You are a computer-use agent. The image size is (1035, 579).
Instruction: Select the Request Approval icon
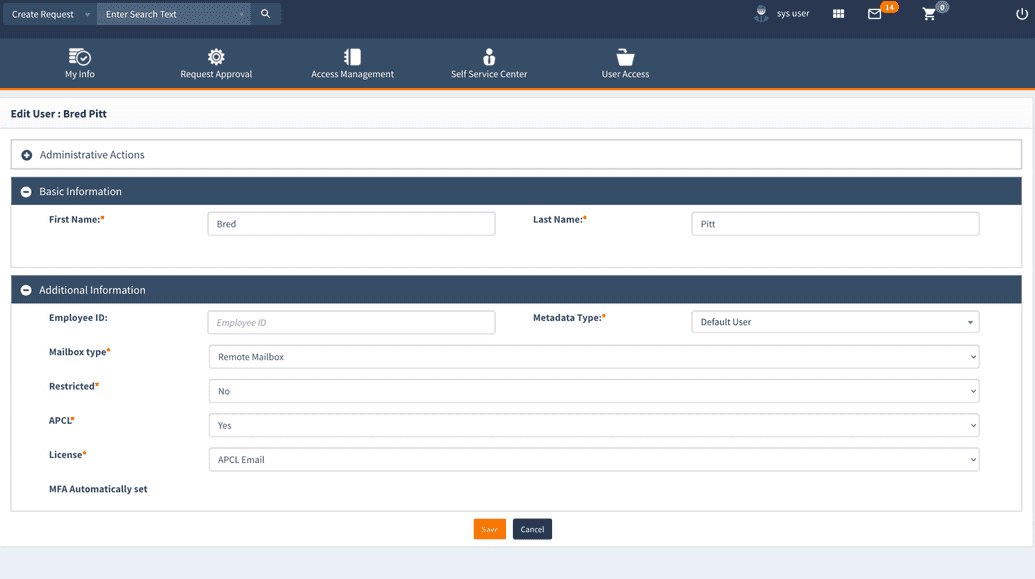click(215, 63)
